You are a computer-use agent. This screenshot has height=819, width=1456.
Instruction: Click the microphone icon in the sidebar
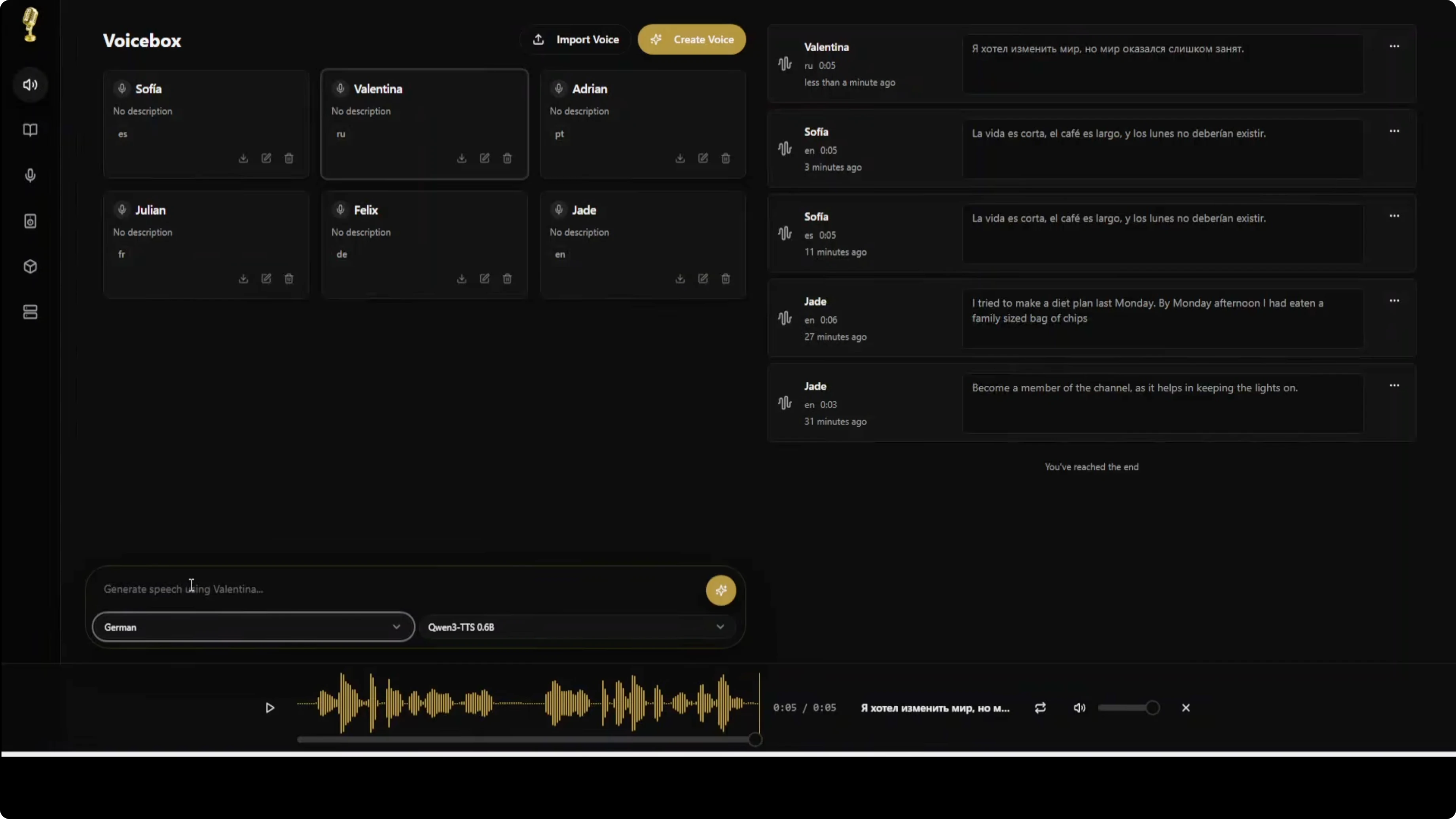[30, 175]
